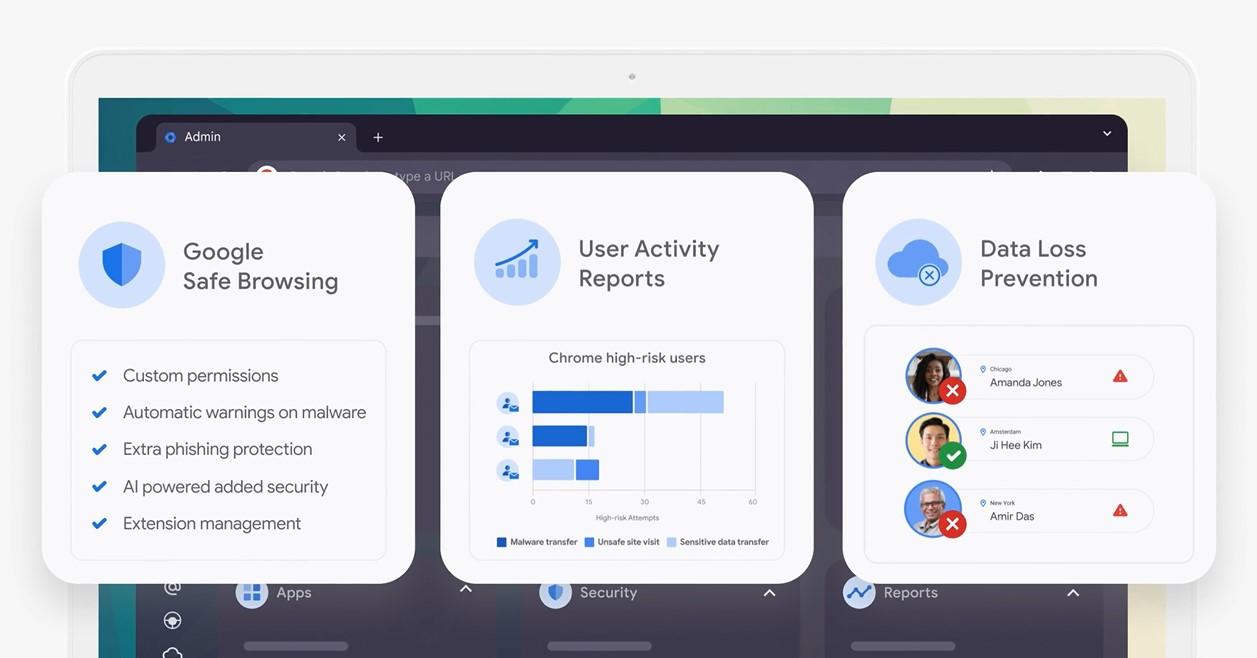Click the checkmark beside Custom permissions

pyautogui.click(x=99, y=376)
